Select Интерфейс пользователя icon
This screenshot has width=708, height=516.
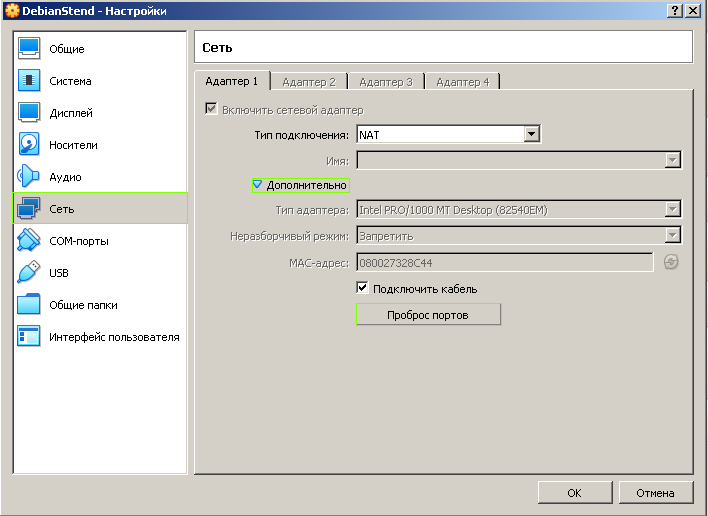[29, 337]
